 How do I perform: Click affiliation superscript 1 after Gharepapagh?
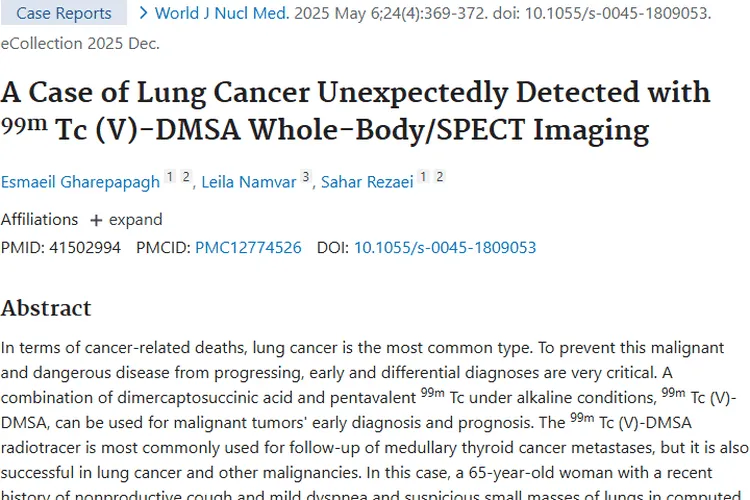(x=170, y=178)
